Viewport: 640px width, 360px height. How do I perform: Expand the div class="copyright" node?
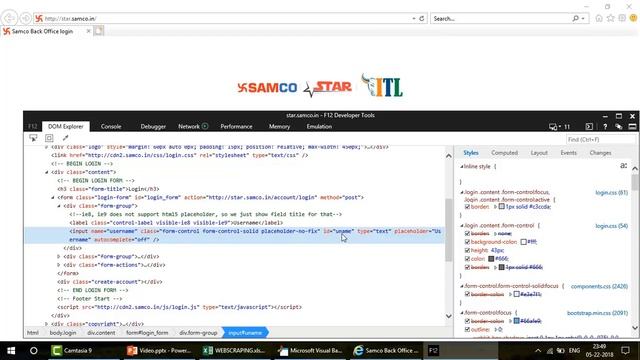pos(47,324)
